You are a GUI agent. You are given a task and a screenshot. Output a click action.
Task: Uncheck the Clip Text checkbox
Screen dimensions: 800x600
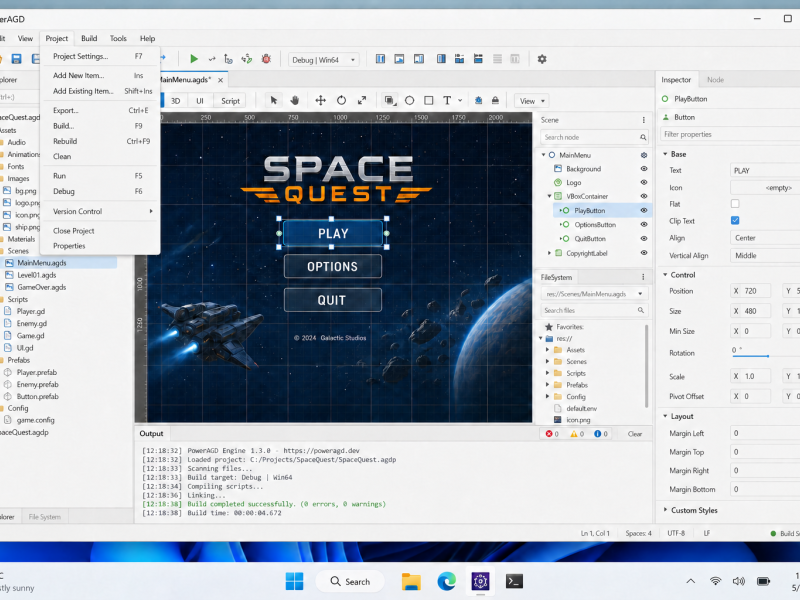[x=735, y=220]
